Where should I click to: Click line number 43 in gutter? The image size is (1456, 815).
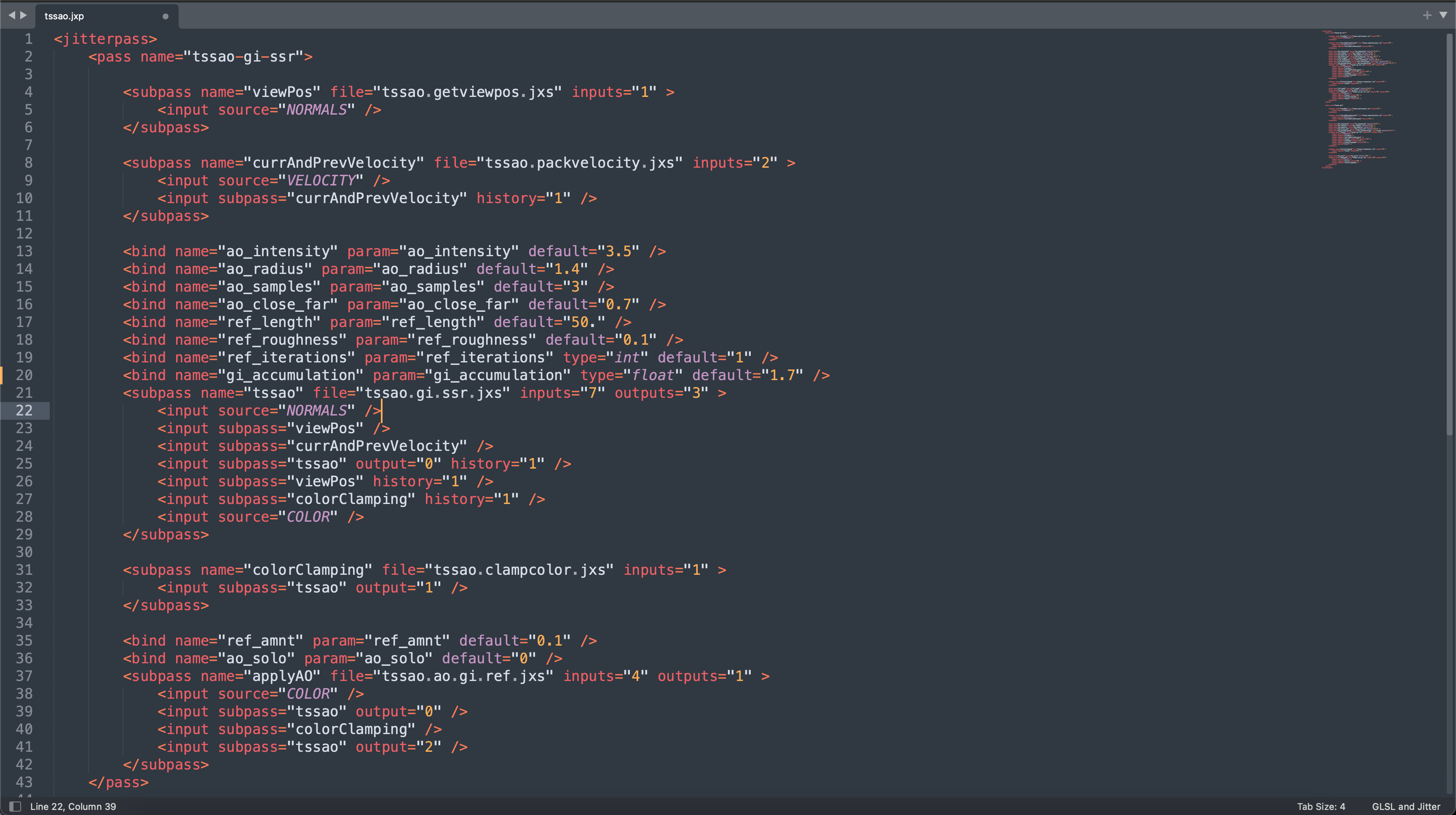[x=24, y=782]
